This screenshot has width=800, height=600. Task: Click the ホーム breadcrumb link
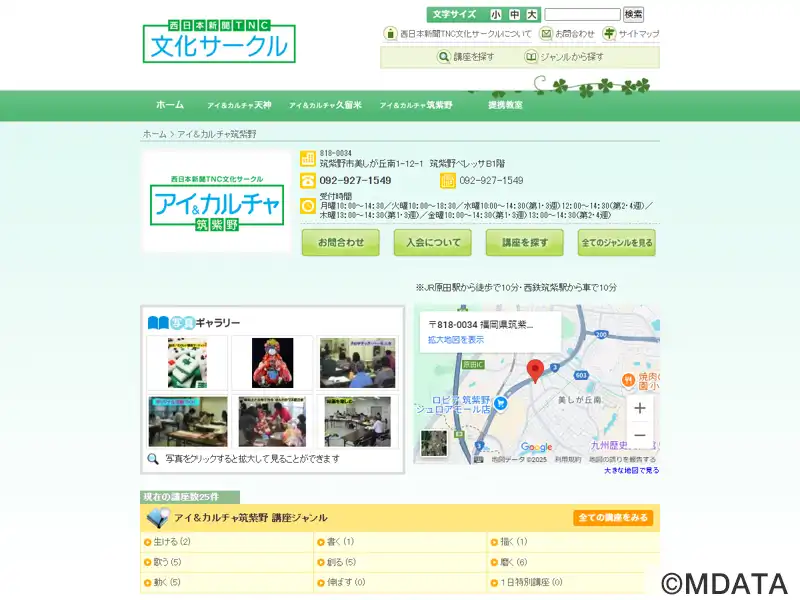[x=155, y=134]
